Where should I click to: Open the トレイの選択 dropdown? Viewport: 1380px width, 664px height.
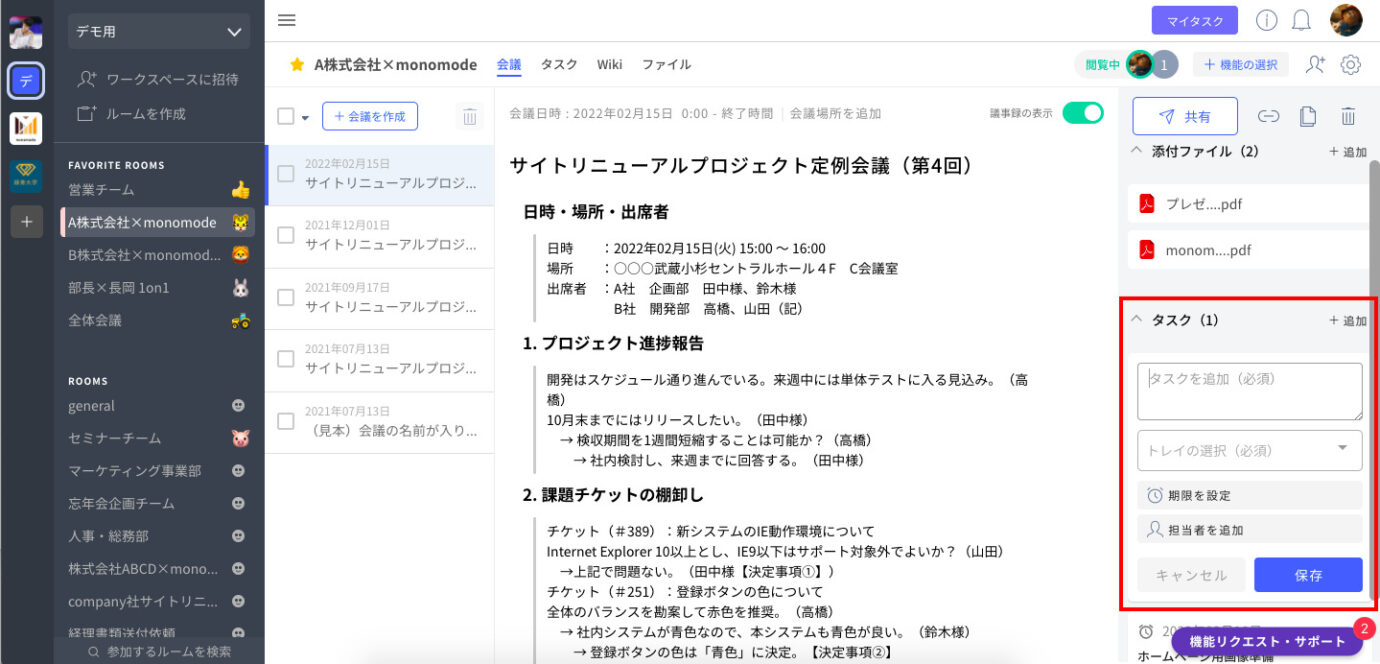(1249, 450)
